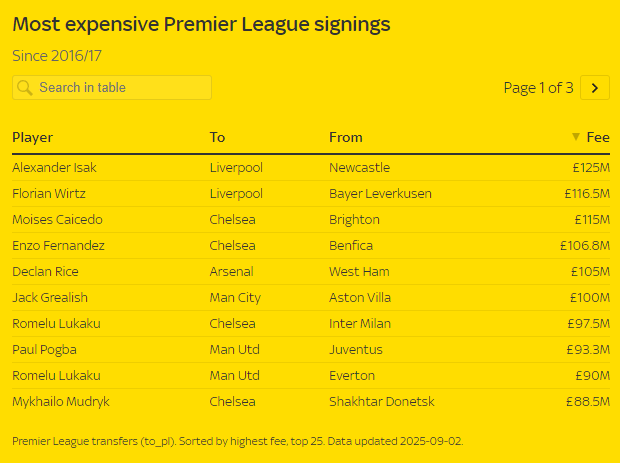Click Florian Wirtz player name
Image resolution: width=620 pixels, height=463 pixels.
click(49, 193)
